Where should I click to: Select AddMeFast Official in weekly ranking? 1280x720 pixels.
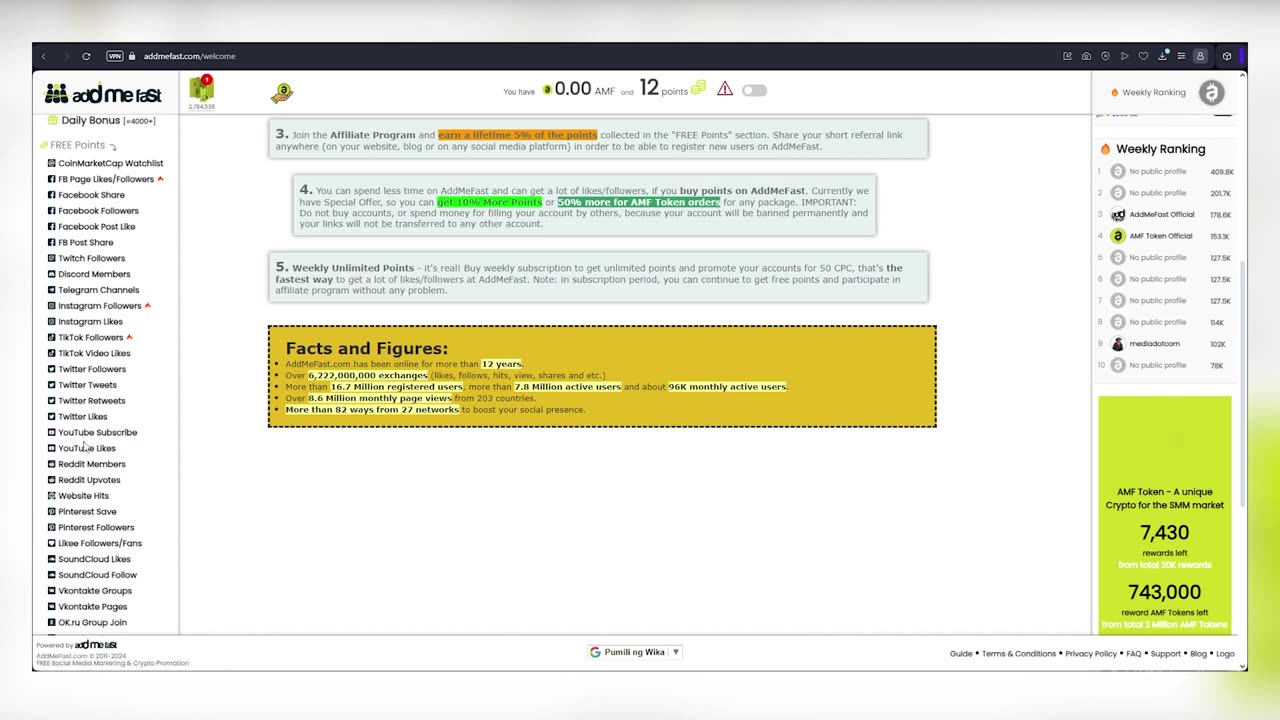click(1162, 214)
